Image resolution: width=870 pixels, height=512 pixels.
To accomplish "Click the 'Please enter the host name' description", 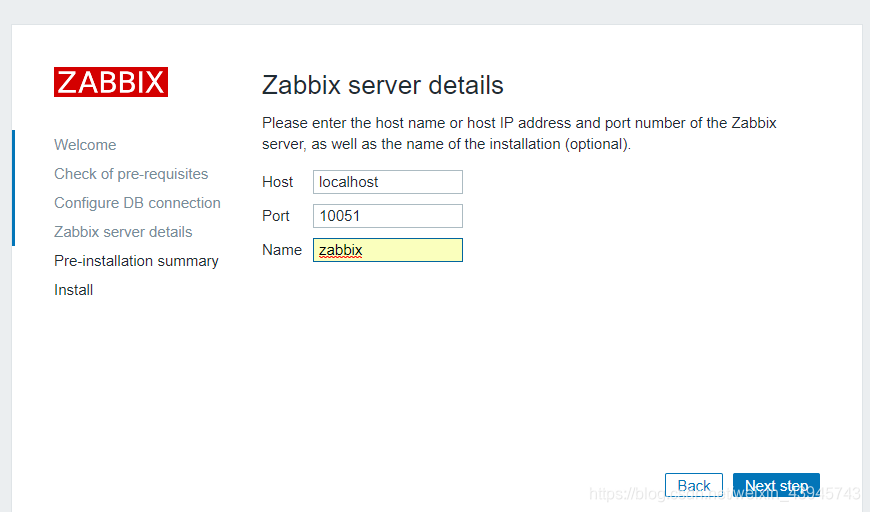I will tap(519, 133).
